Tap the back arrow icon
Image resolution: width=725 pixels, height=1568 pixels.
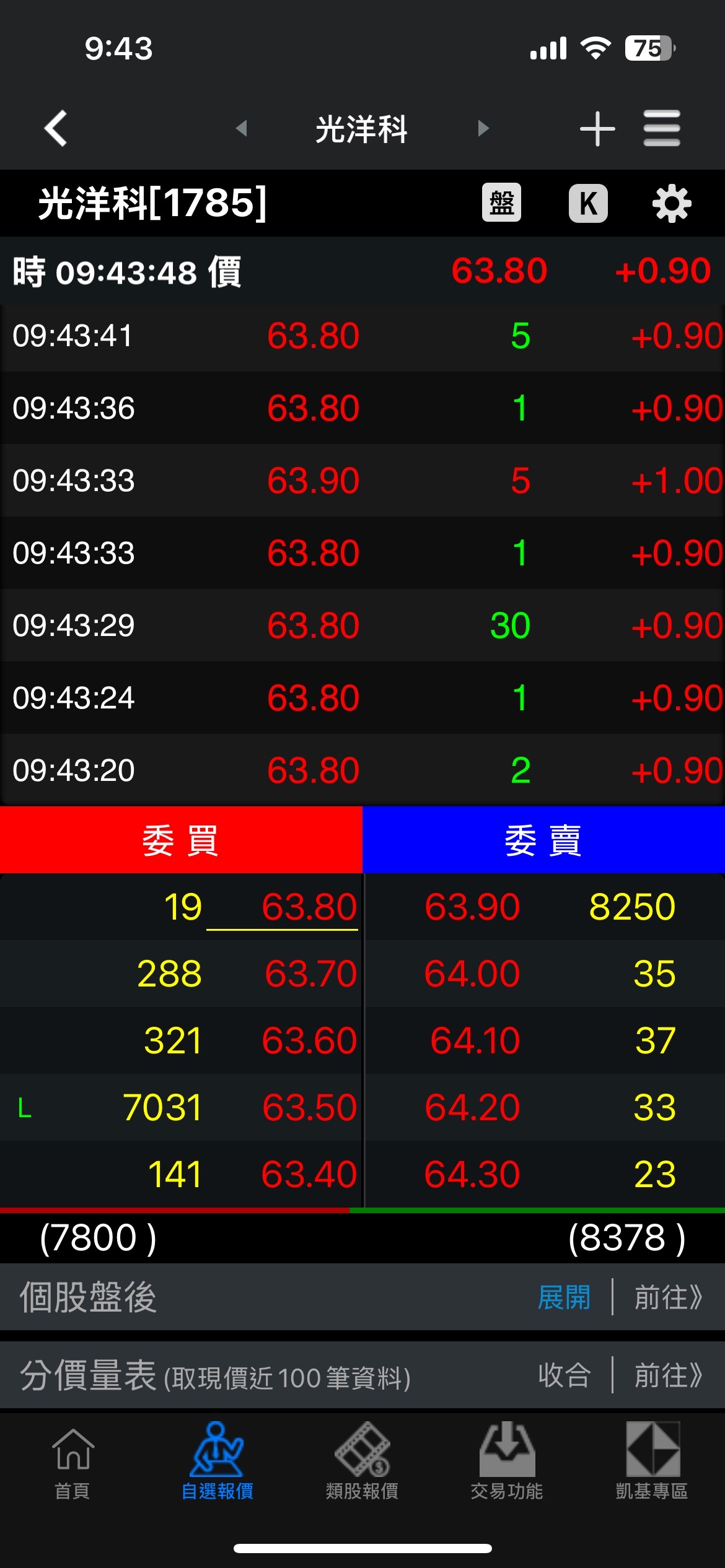click(x=56, y=129)
